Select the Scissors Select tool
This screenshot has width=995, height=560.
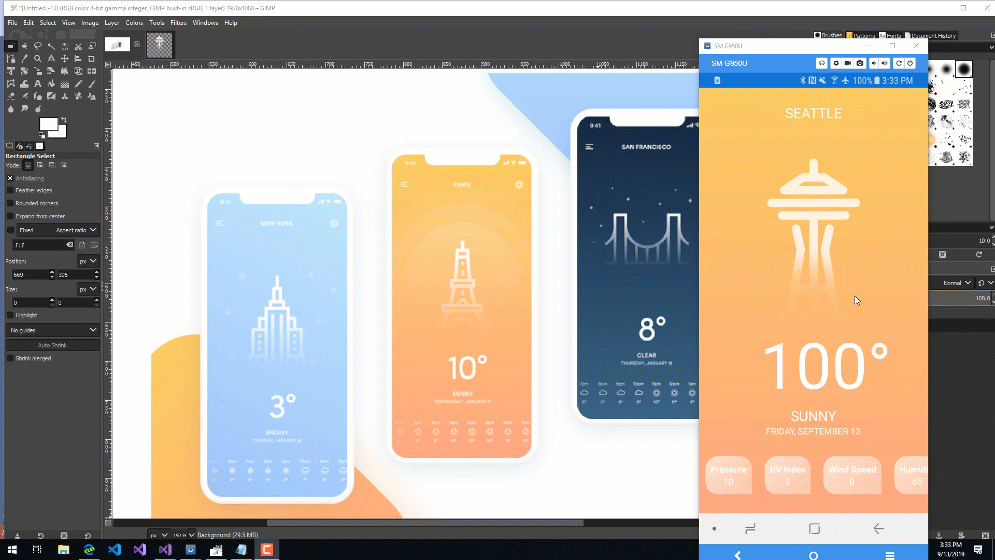pos(78,46)
